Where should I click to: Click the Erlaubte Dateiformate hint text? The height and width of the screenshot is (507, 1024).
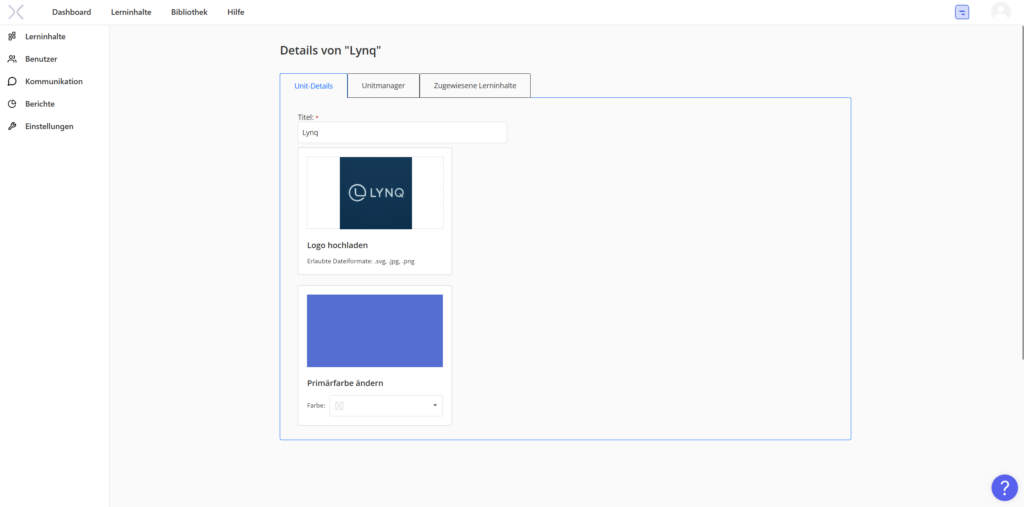[x=360, y=261]
